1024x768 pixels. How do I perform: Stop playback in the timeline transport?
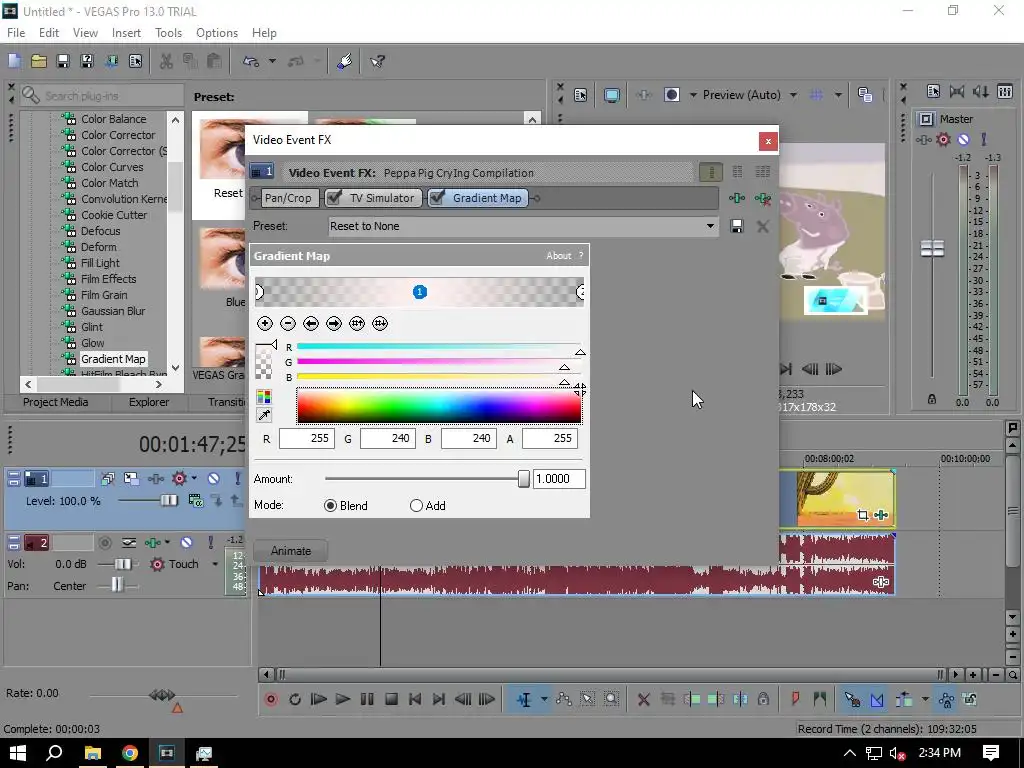click(391, 699)
